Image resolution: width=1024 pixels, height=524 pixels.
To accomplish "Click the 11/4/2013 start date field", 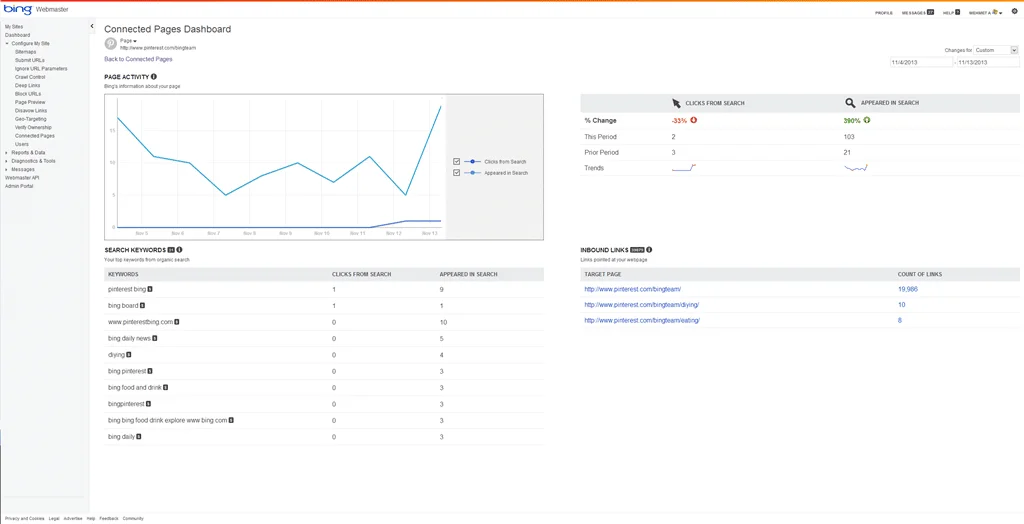I will [921, 62].
